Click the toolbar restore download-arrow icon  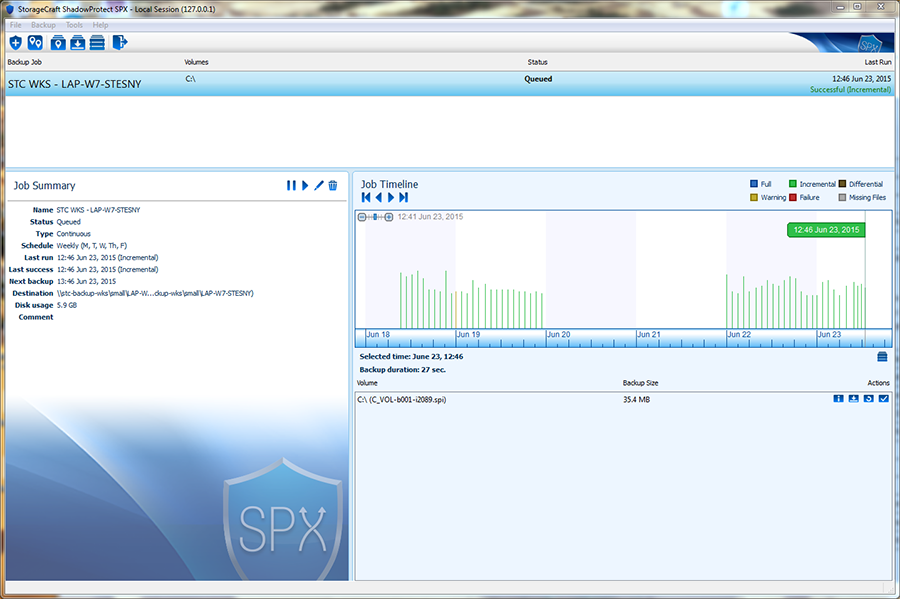point(77,42)
